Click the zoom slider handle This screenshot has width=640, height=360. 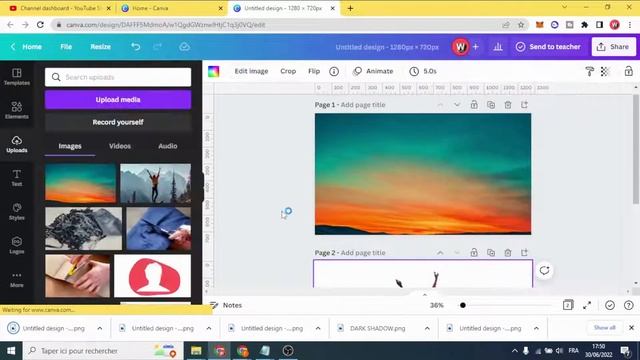click(x=462, y=305)
